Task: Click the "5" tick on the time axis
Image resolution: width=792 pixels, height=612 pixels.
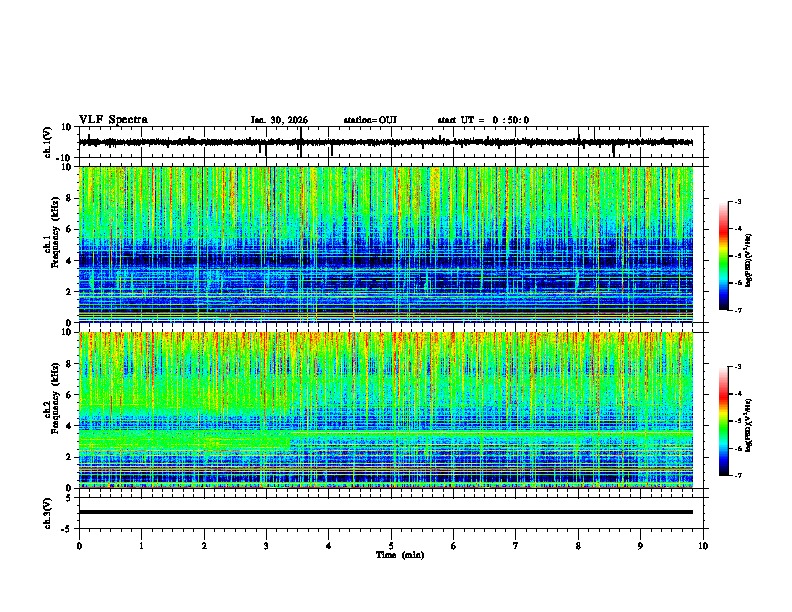Action: point(391,546)
